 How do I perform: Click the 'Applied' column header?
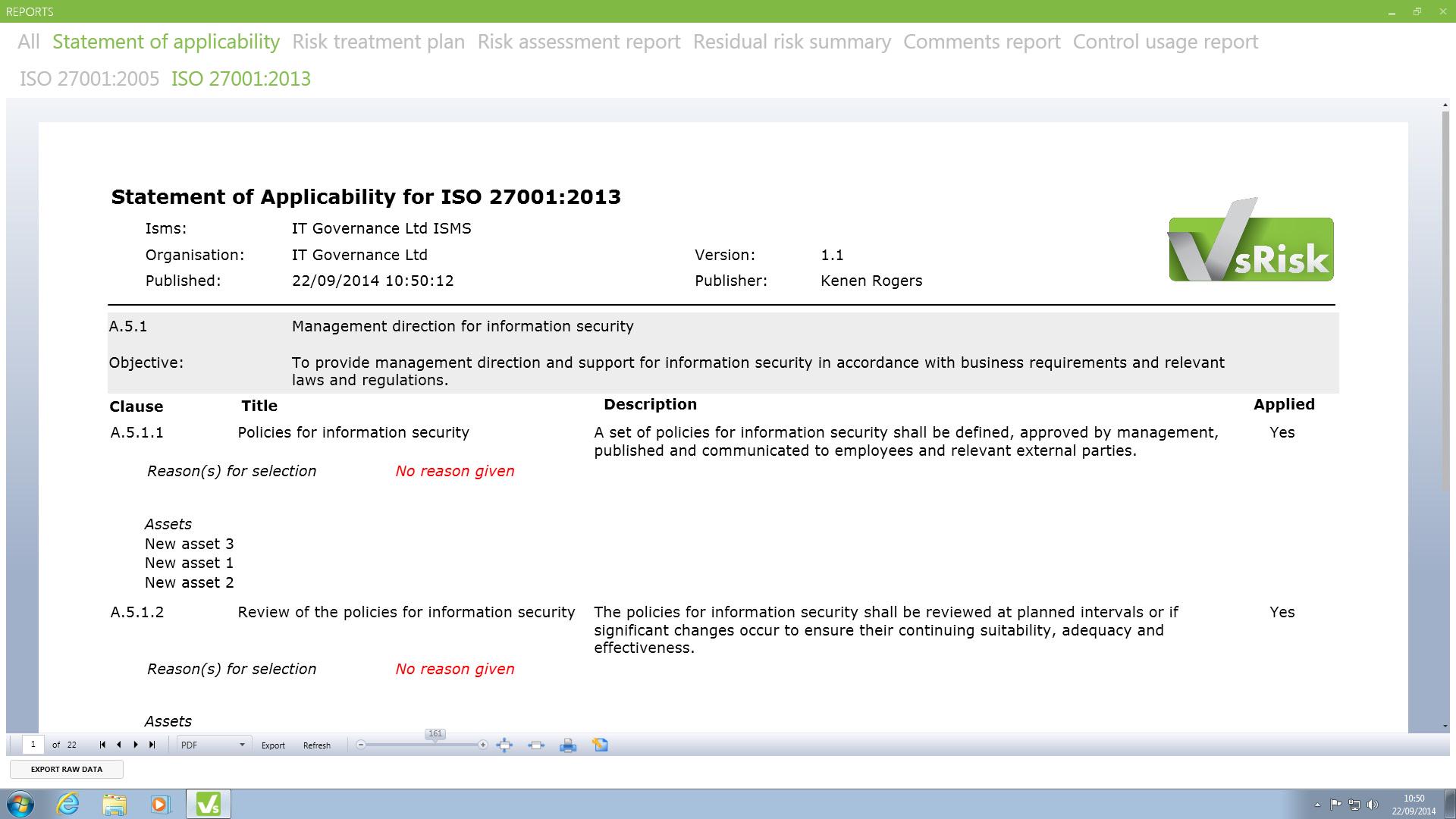[x=1284, y=405]
